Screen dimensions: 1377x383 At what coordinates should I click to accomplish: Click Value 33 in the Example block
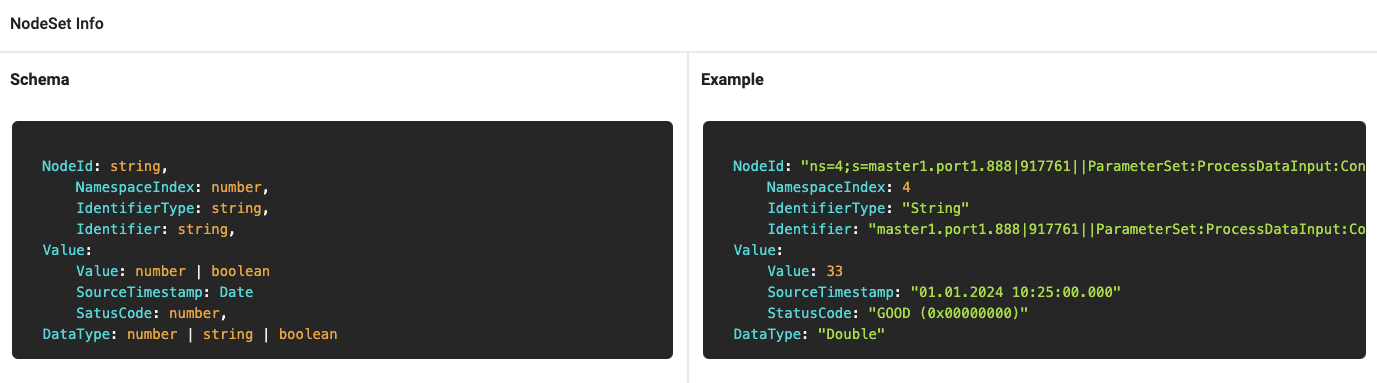pyautogui.click(x=834, y=271)
